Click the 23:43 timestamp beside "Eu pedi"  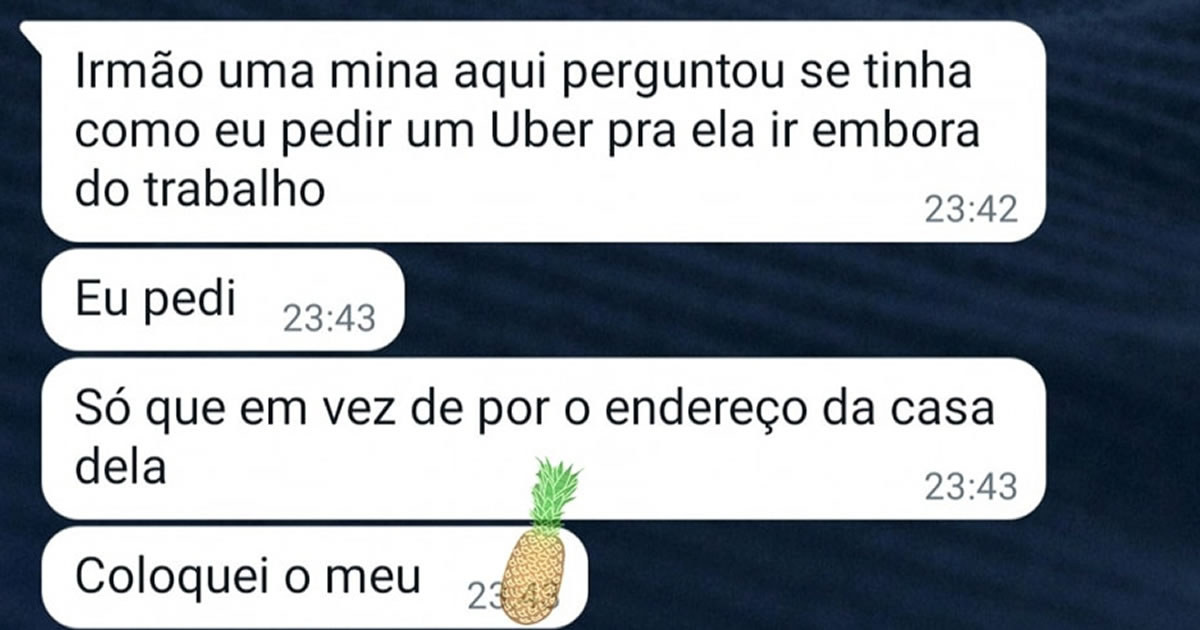(328, 318)
